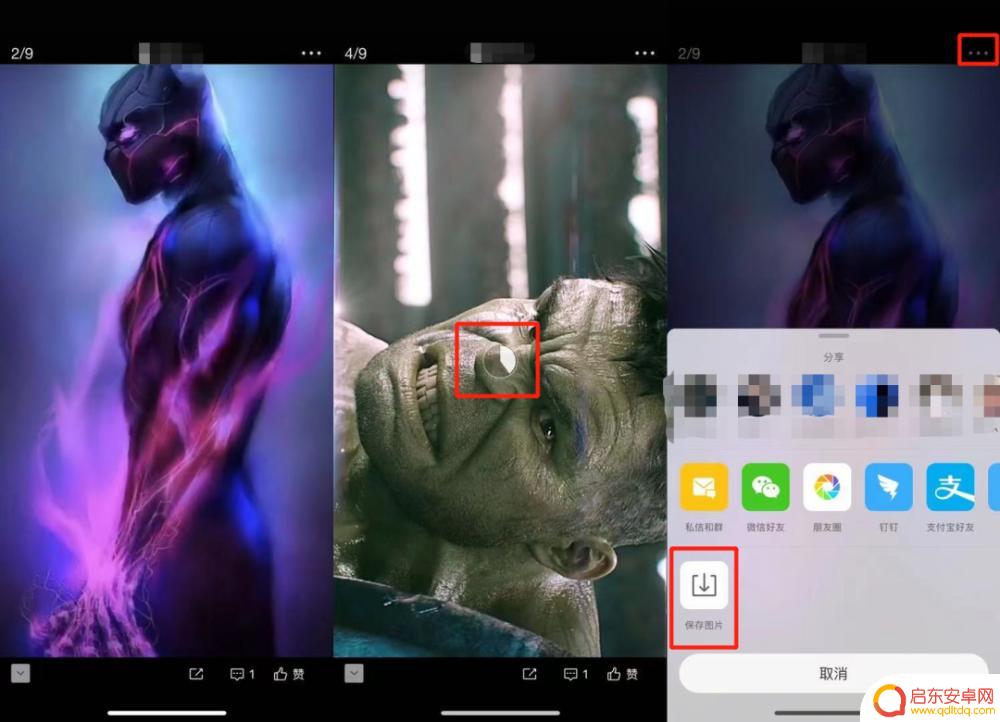Expand the caption chevron on the 4/9 screen
Screen dimensions: 1000x722
[354, 674]
